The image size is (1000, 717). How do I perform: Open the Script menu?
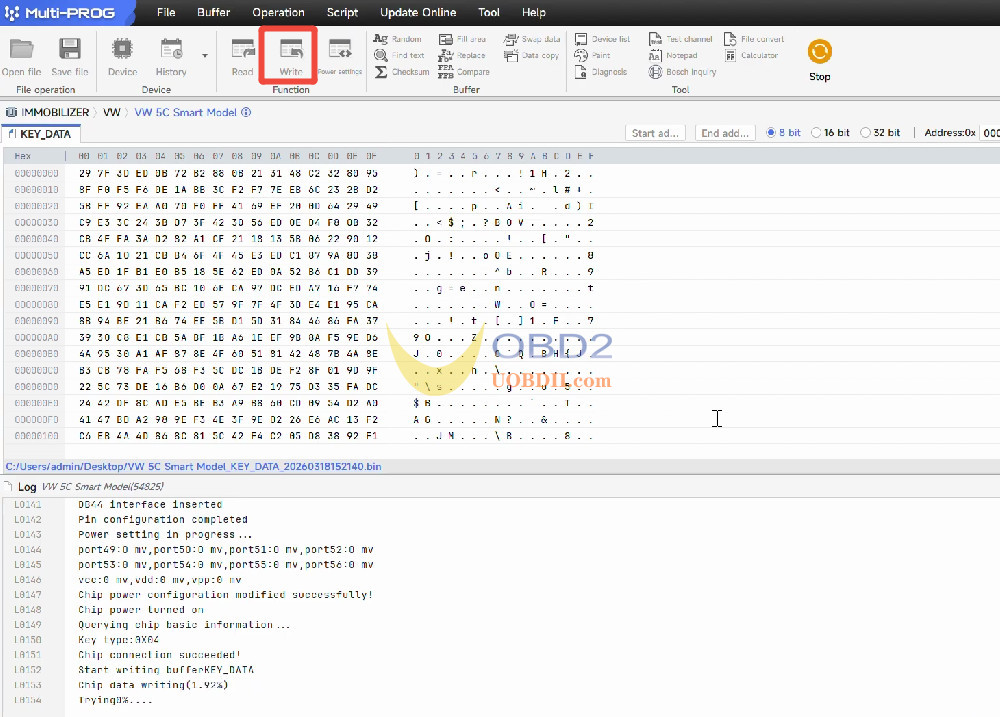(x=342, y=13)
